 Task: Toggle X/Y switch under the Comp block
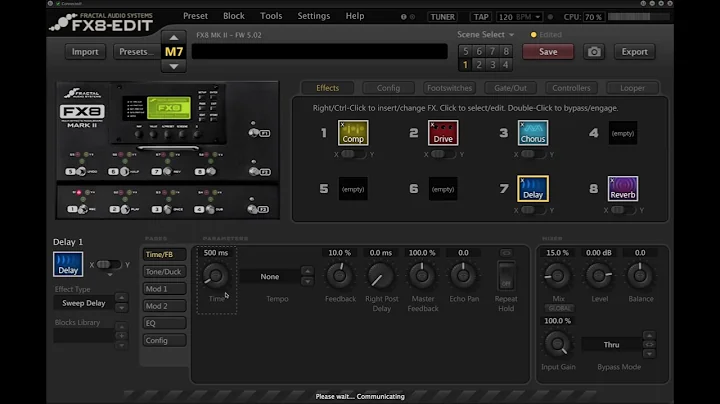pos(353,154)
